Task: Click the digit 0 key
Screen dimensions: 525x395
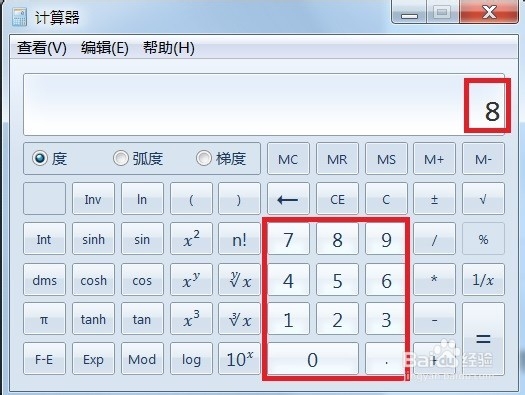Action: pyautogui.click(x=313, y=359)
